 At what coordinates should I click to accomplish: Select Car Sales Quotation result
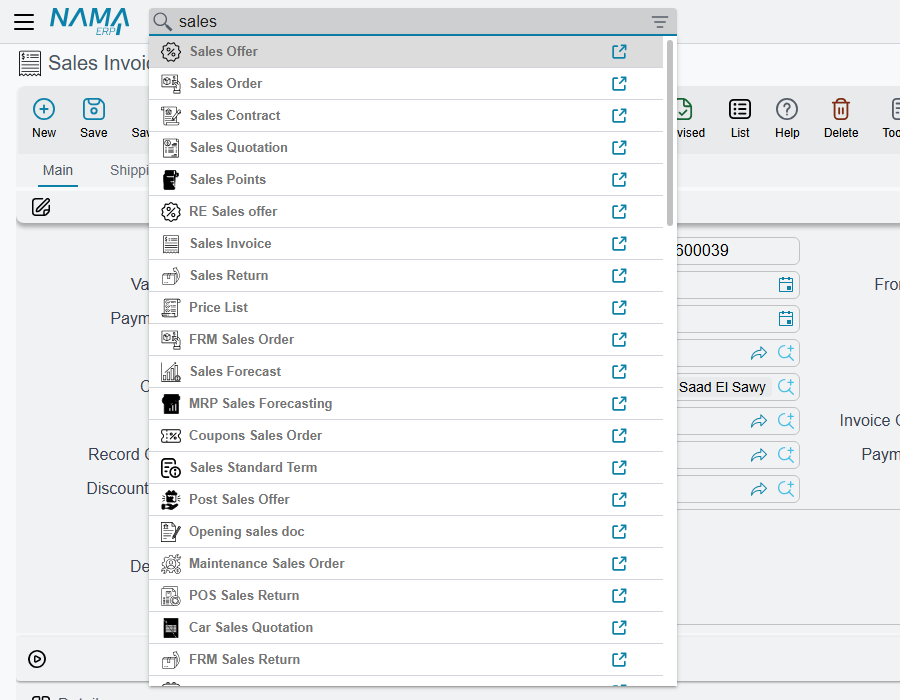point(406,628)
